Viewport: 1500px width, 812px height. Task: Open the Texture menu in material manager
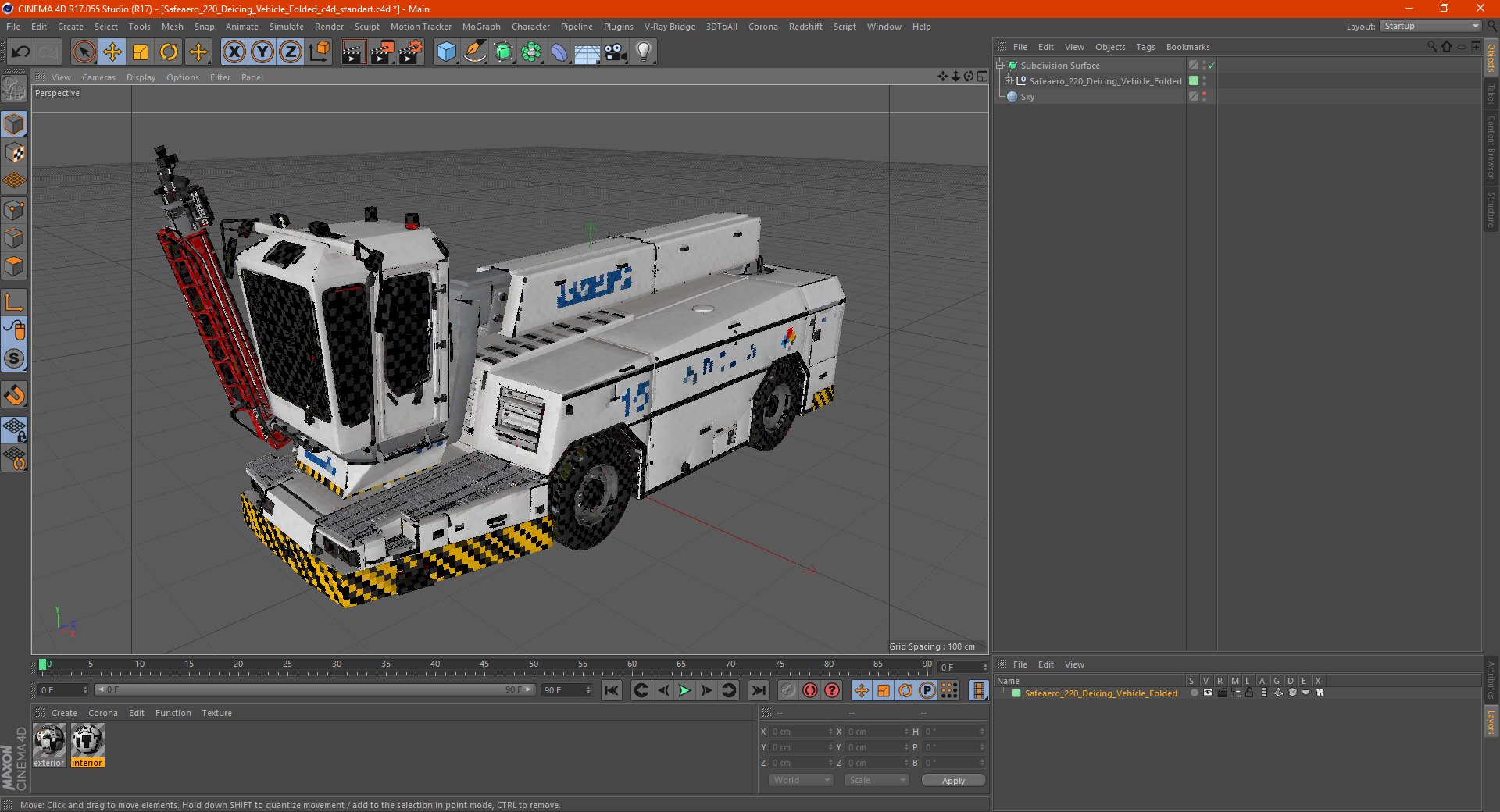(x=216, y=713)
